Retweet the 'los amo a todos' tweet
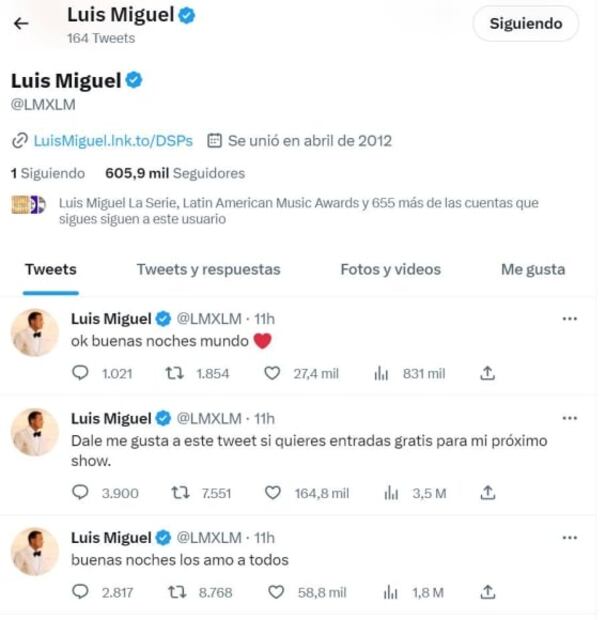Viewport: 606px width, 620px height. (181, 593)
